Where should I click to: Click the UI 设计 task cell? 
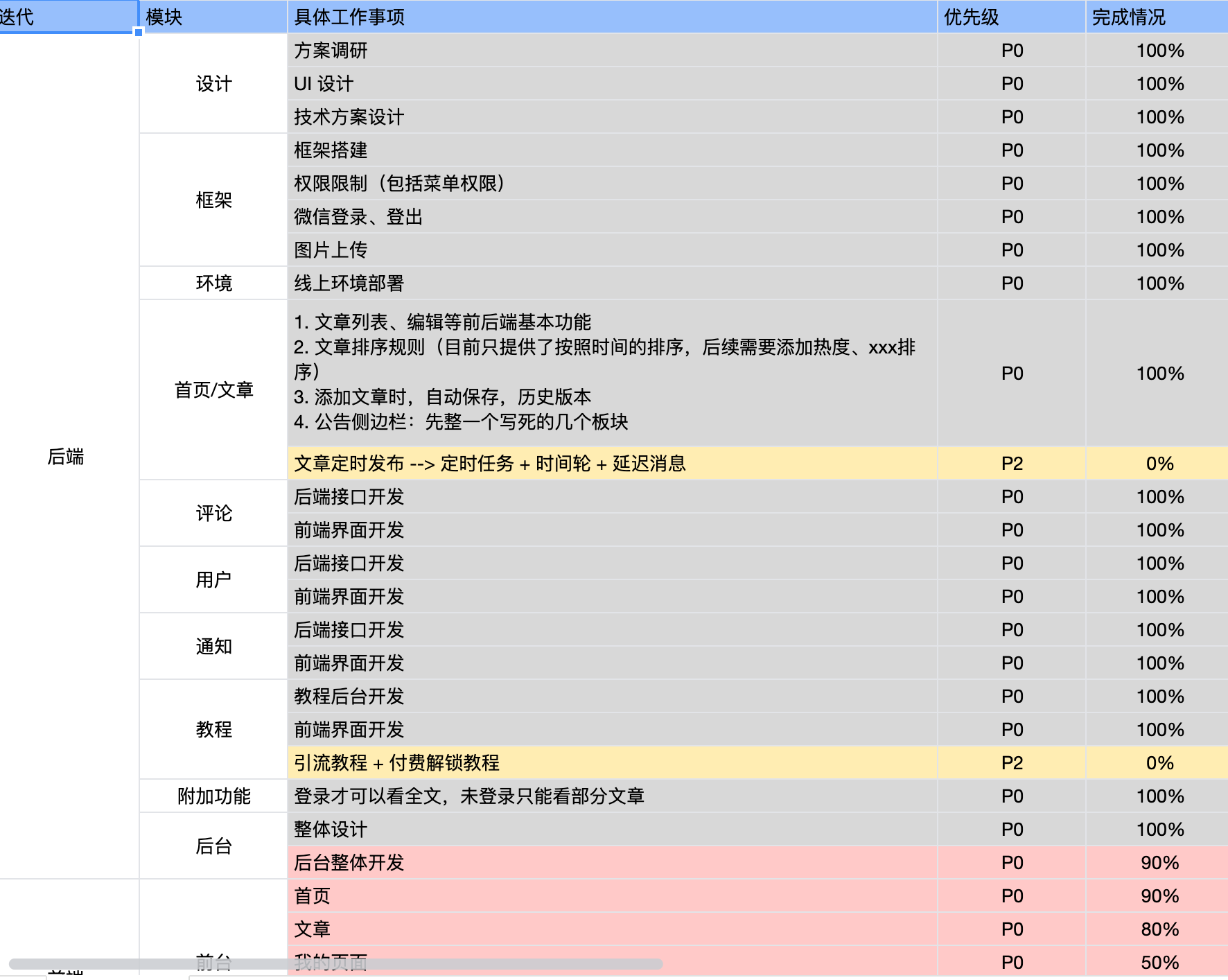(x=611, y=84)
